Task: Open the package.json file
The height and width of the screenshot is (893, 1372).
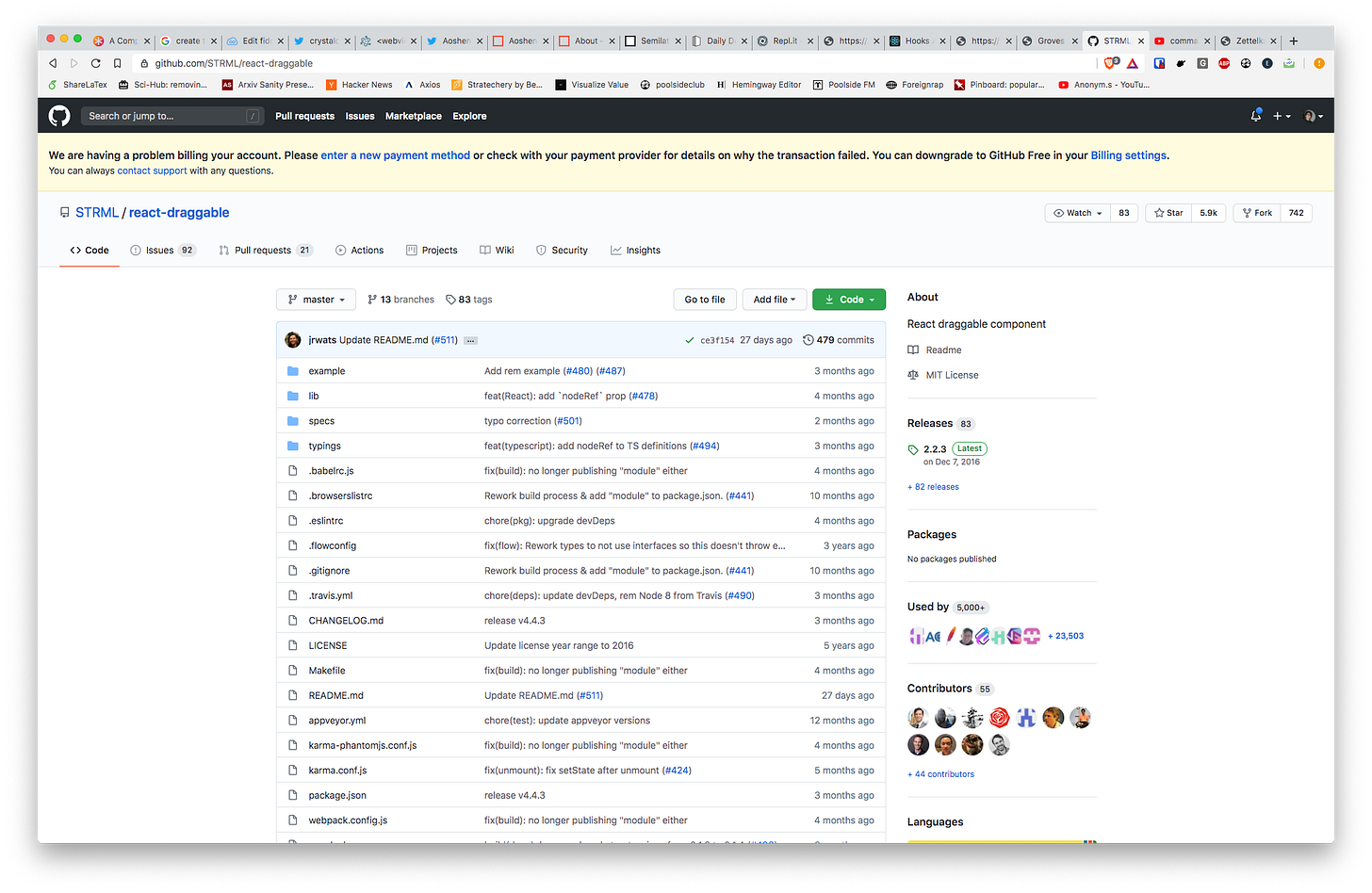Action: [x=337, y=796]
